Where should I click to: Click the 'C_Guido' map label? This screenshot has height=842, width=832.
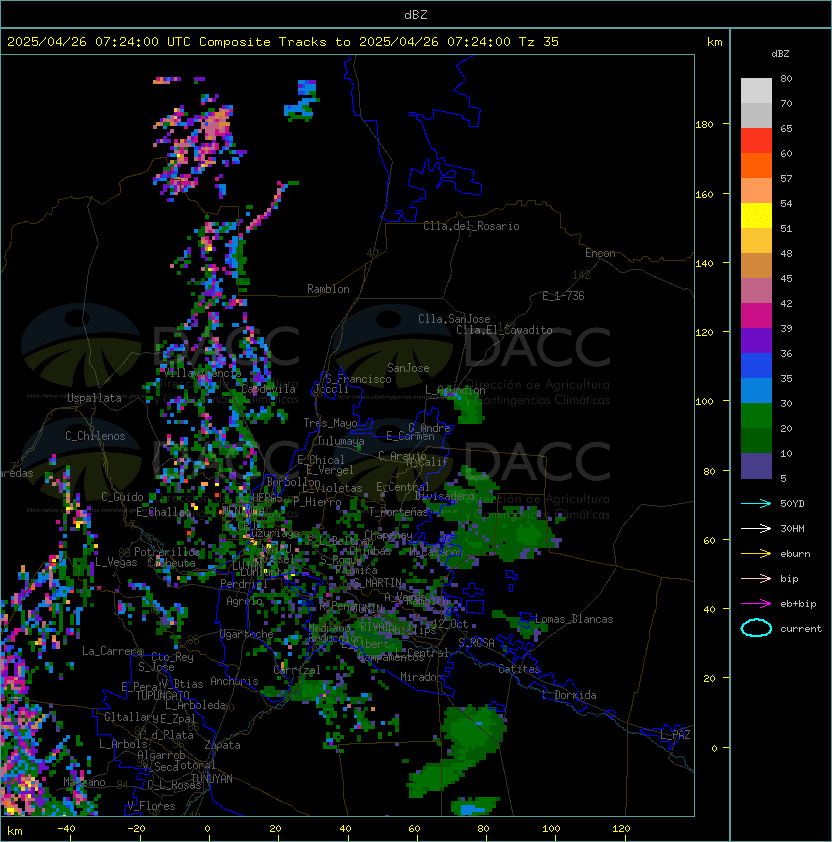(122, 497)
